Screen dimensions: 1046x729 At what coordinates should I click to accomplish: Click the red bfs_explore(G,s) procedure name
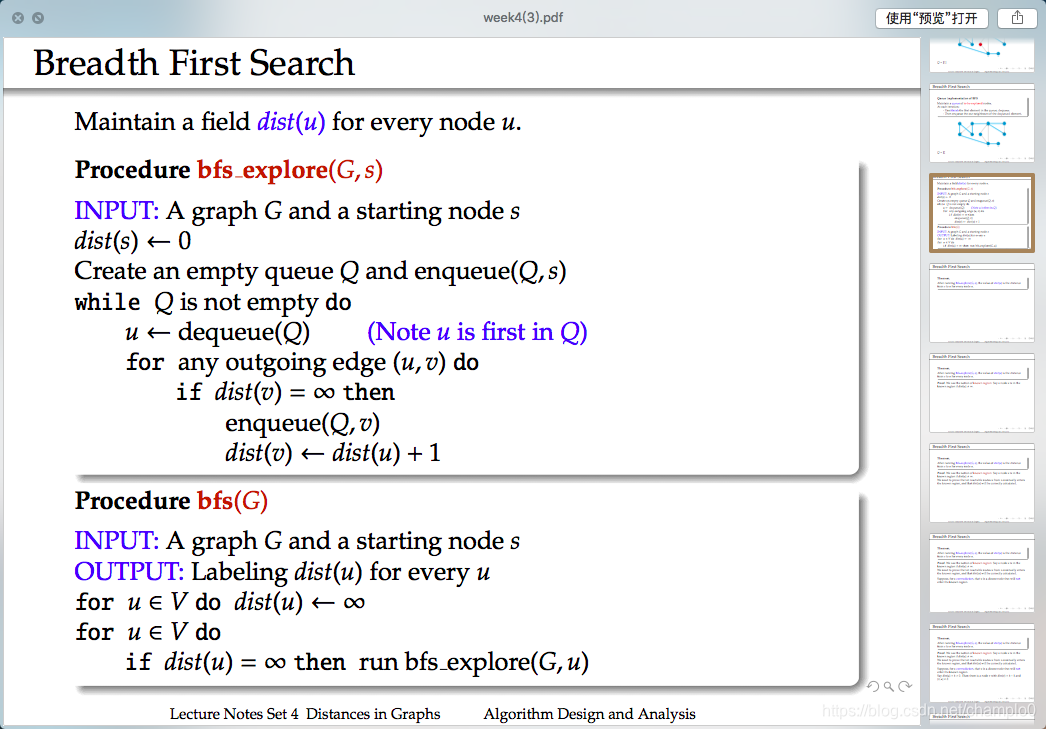290,170
